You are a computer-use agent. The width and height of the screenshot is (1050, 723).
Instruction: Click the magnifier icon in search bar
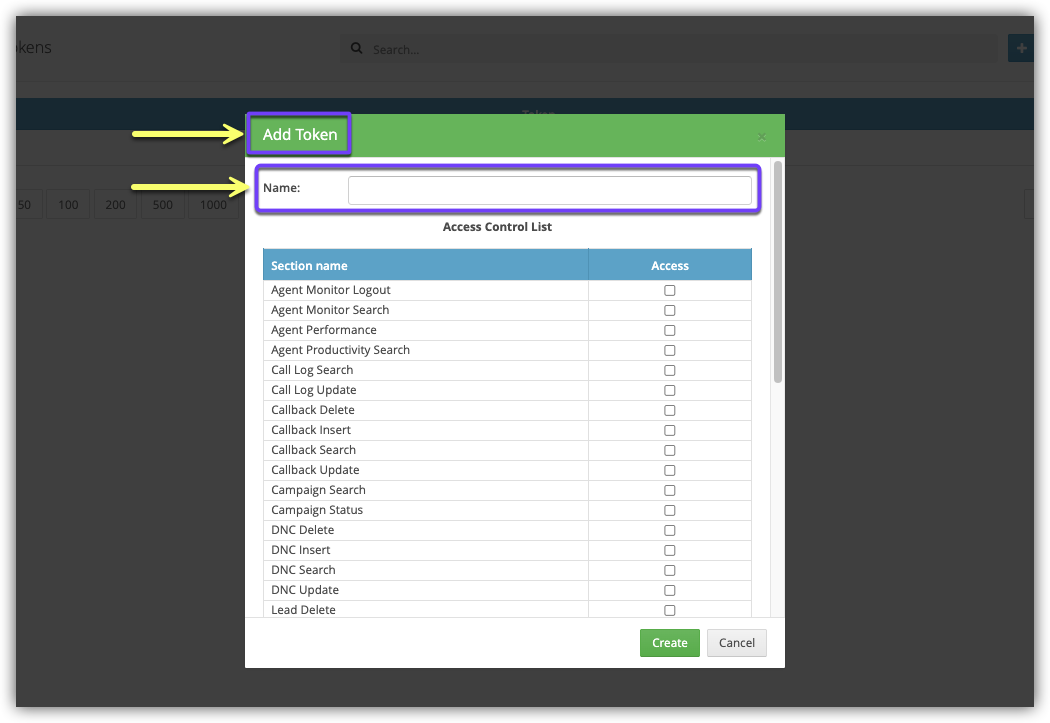click(357, 49)
